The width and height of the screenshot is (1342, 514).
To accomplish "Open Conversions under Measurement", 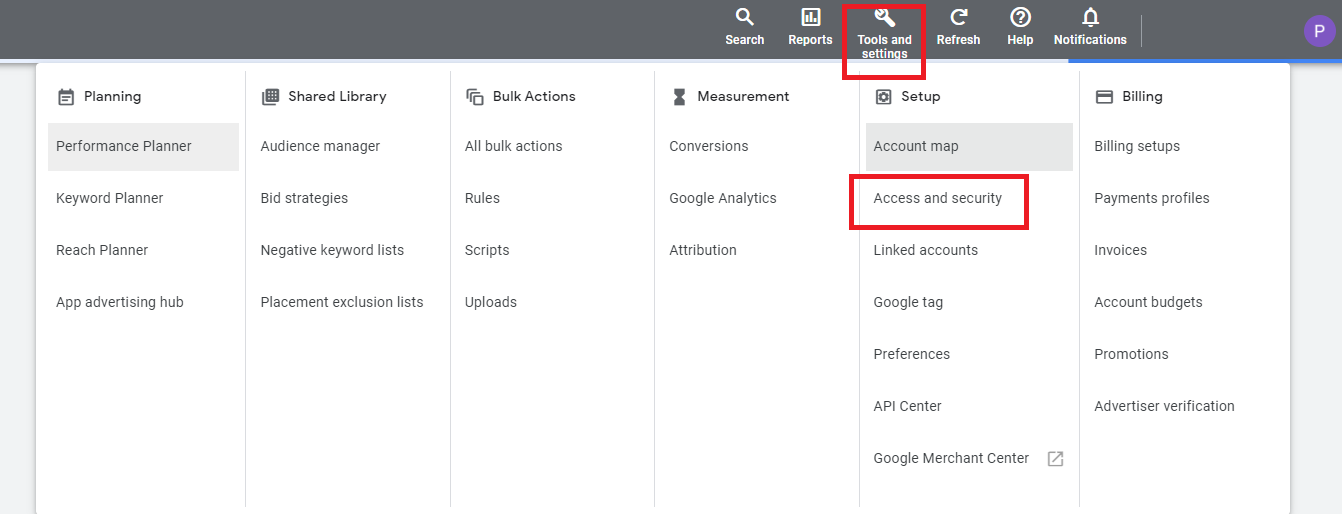I will coord(709,146).
